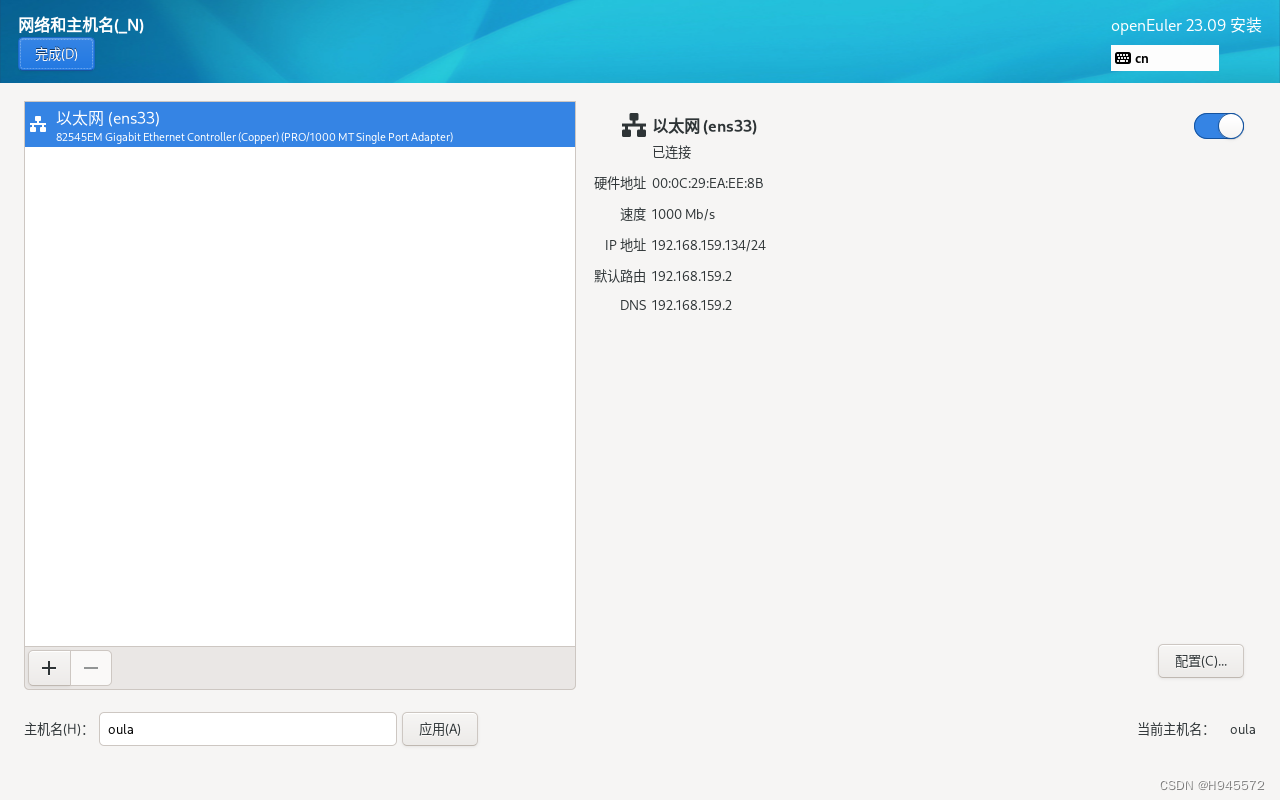1280x800 pixels.
Task: Click the openEuler 23.09 安装 label
Action: [1186, 26]
